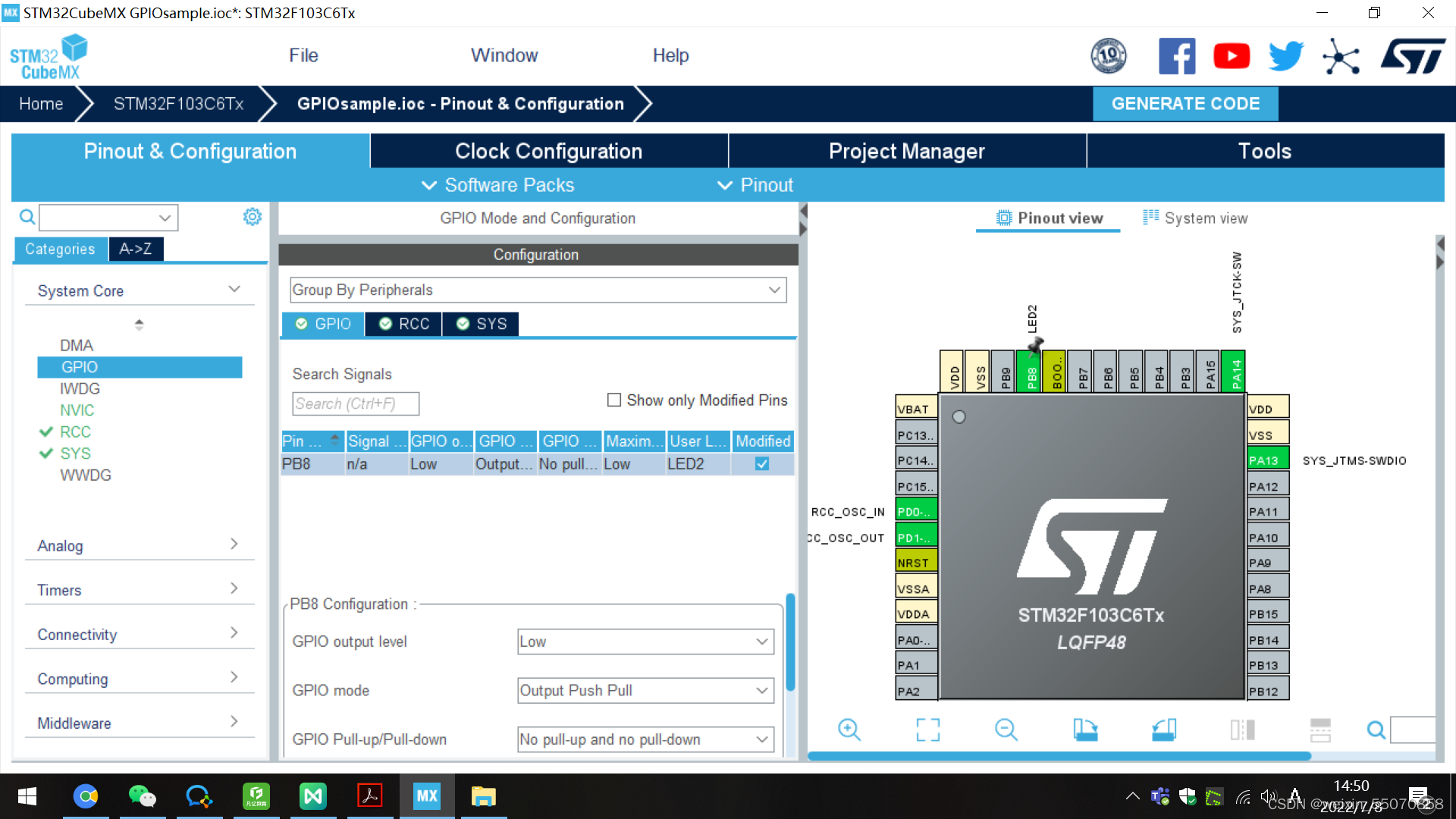Click Home in the breadcrumb
Viewport: 1456px width, 819px height.
[41, 104]
